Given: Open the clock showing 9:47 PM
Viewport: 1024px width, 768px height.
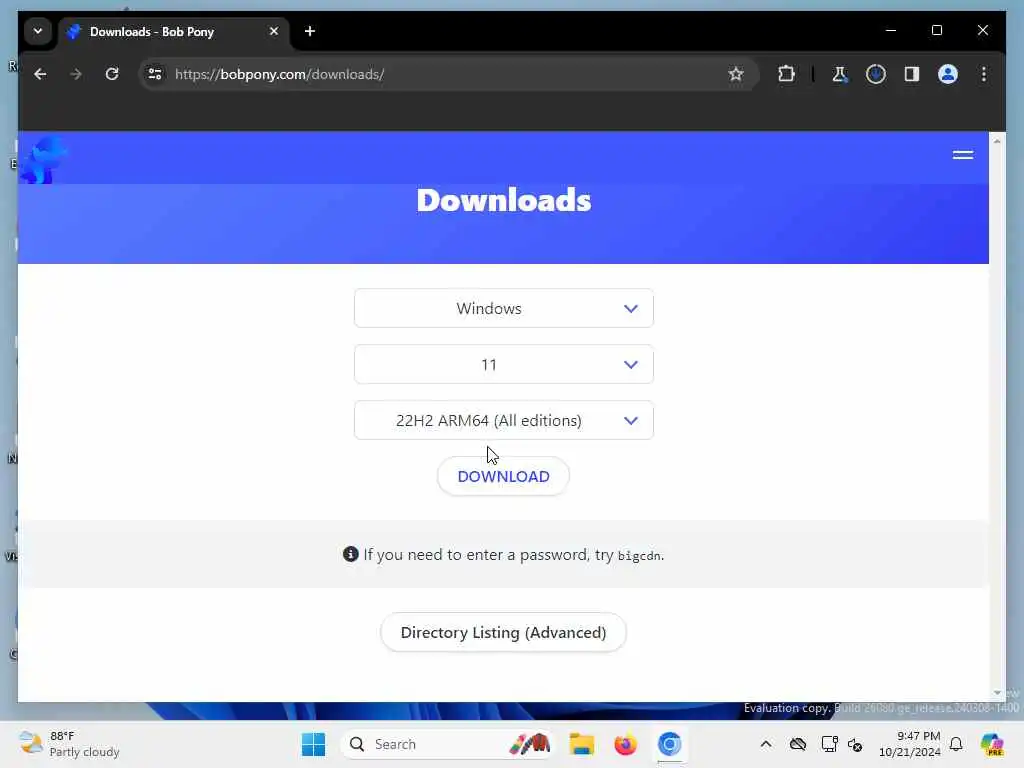Looking at the screenshot, I should 910,744.
